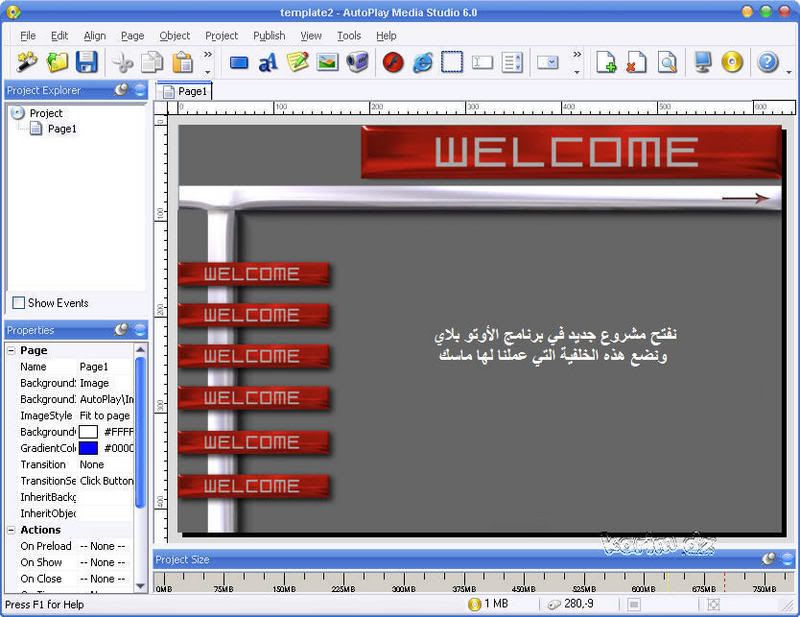
Task: Insert a new Video object
Action: [x=357, y=63]
